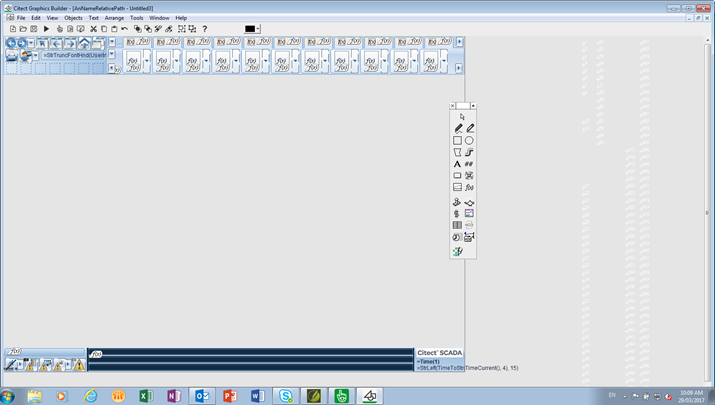The height and width of the screenshot is (405, 715).
Task: Select the Cicode Object f(x) tool
Action: pos(469,188)
